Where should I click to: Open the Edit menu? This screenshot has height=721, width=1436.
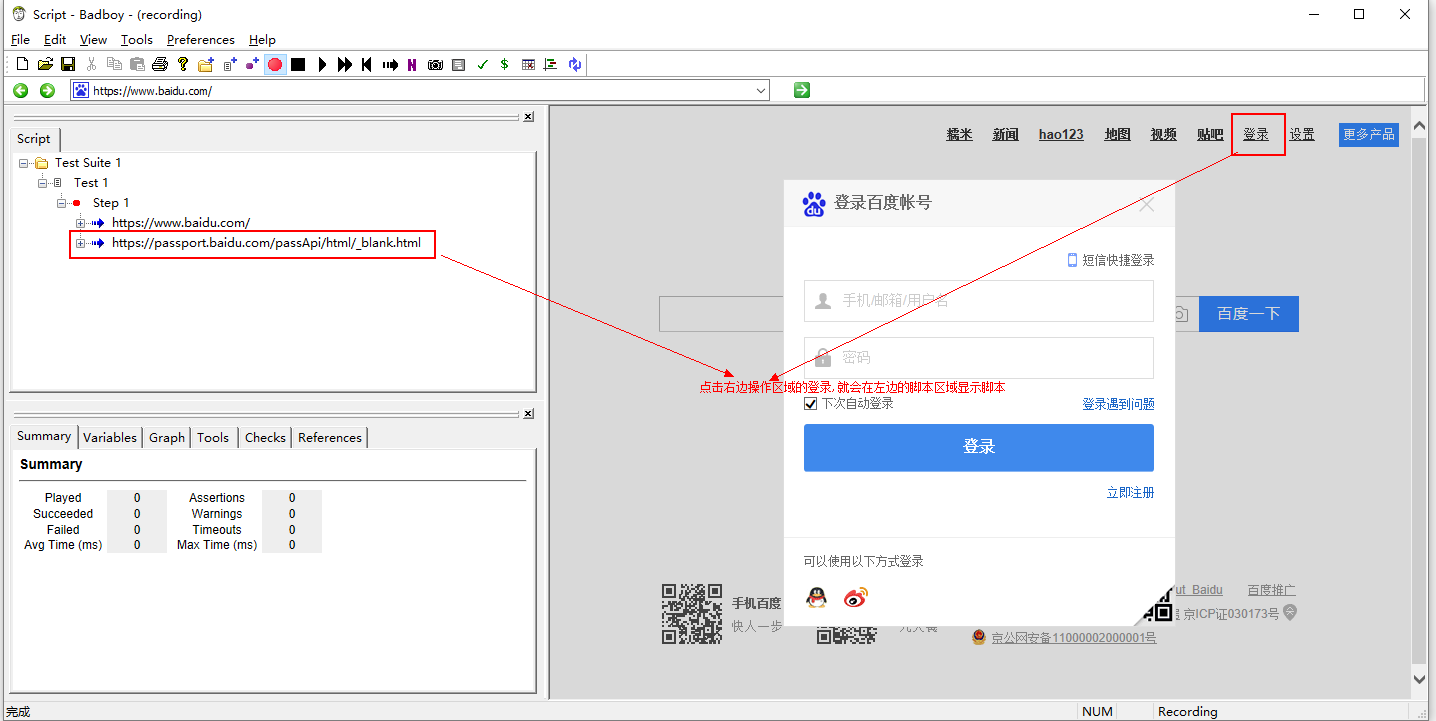pyautogui.click(x=55, y=40)
